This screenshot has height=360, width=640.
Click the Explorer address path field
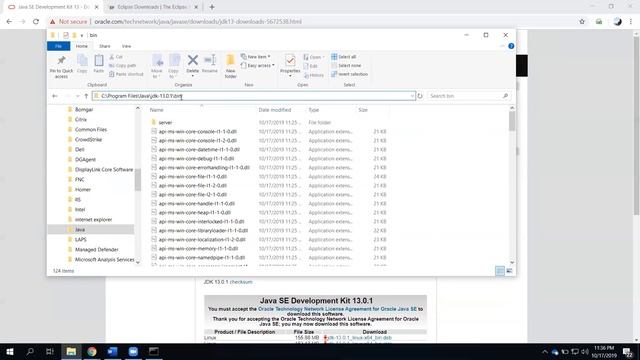coord(253,96)
